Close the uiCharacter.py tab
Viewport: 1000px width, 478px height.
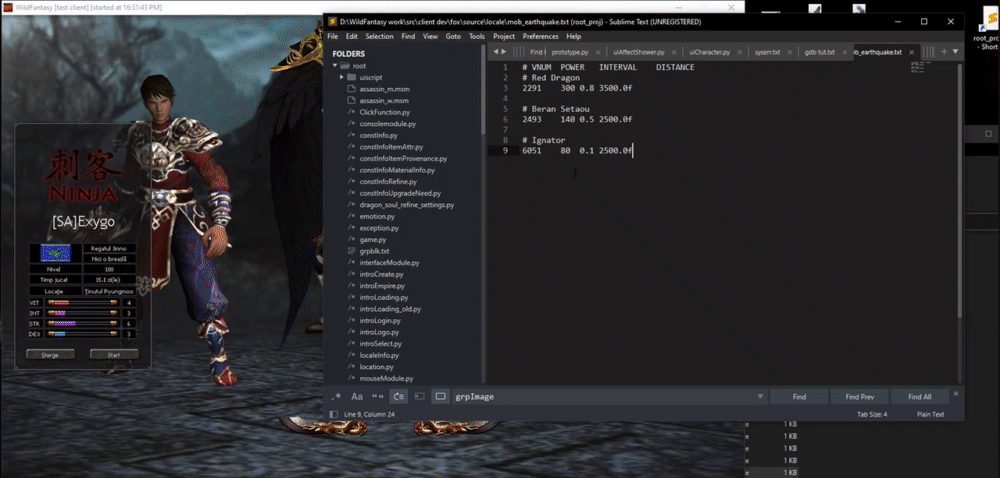pyautogui.click(x=740, y=52)
